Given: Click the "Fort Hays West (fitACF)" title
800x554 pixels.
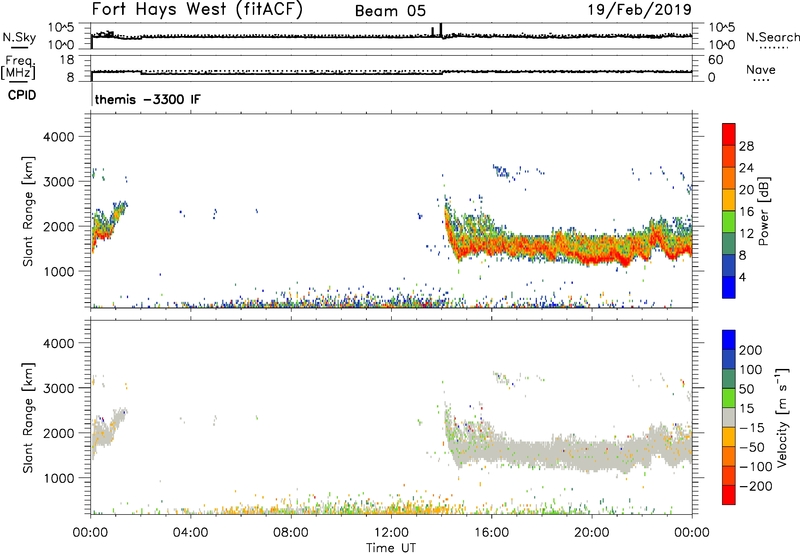Looking at the screenshot, I should 197,9.
